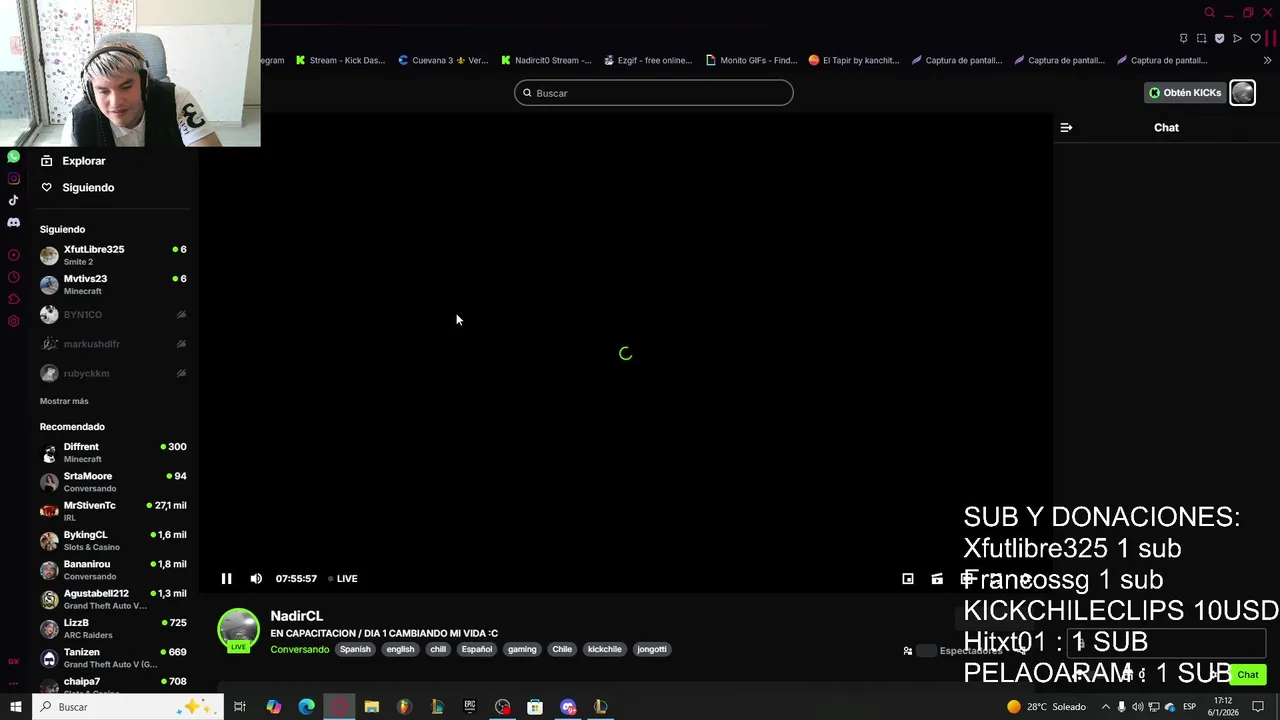Open recommended channel MrStivenTc

(113, 511)
